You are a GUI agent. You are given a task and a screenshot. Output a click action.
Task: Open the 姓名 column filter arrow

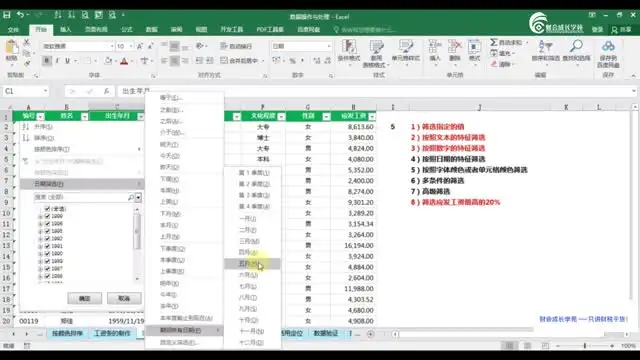[84, 117]
